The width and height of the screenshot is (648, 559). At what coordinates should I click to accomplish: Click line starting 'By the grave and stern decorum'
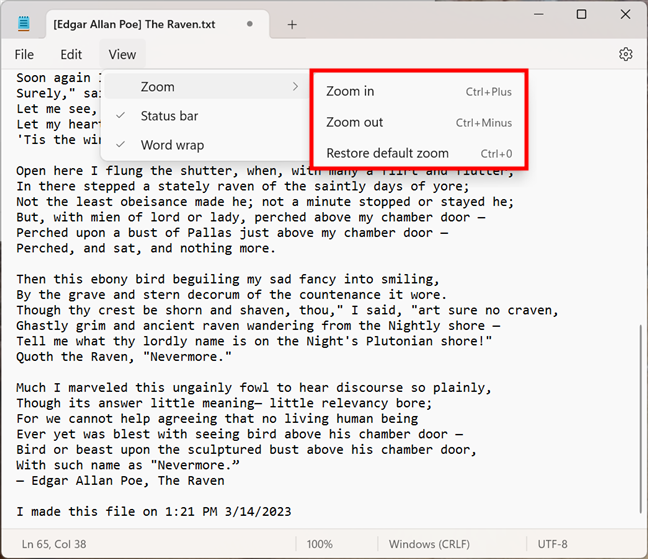click(231, 295)
